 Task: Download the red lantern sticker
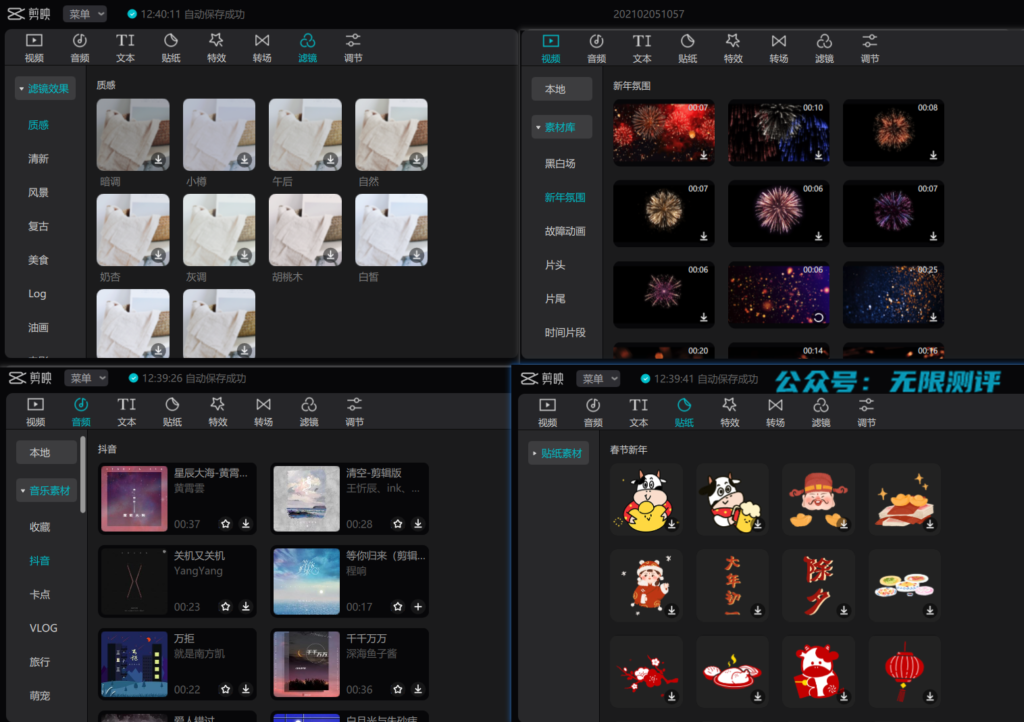(x=929, y=696)
